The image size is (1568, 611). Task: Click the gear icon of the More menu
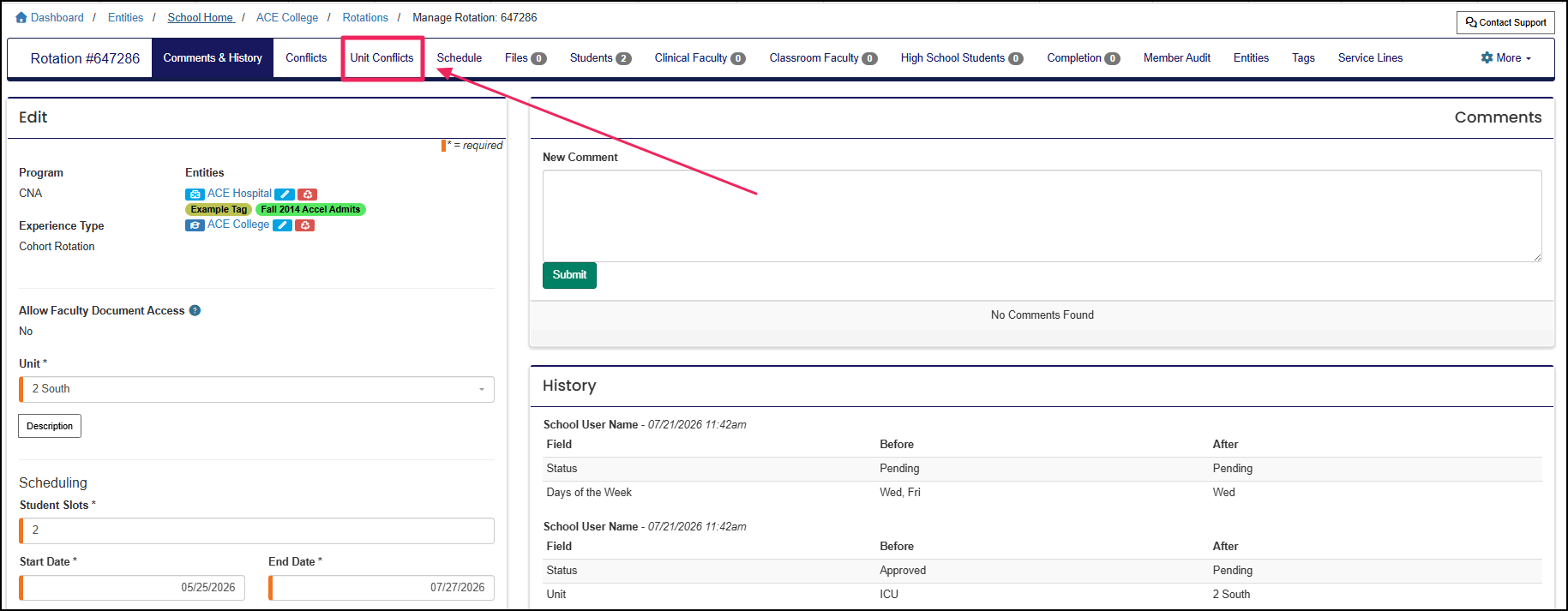tap(1487, 57)
